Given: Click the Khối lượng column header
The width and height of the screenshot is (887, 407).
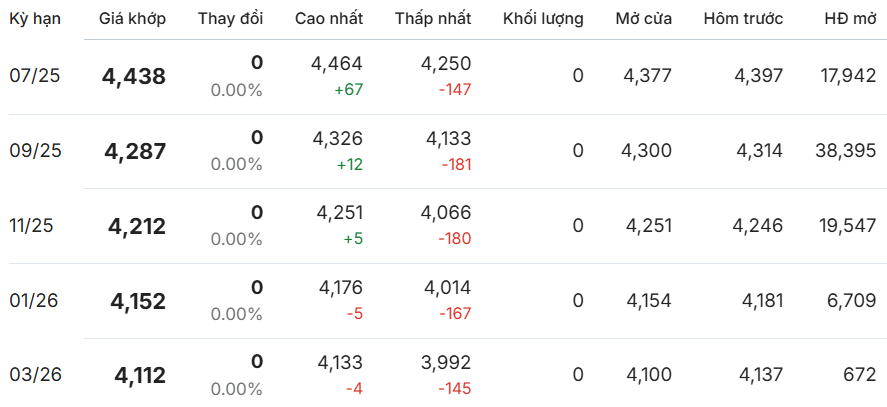Looking at the screenshot, I should (x=543, y=19).
